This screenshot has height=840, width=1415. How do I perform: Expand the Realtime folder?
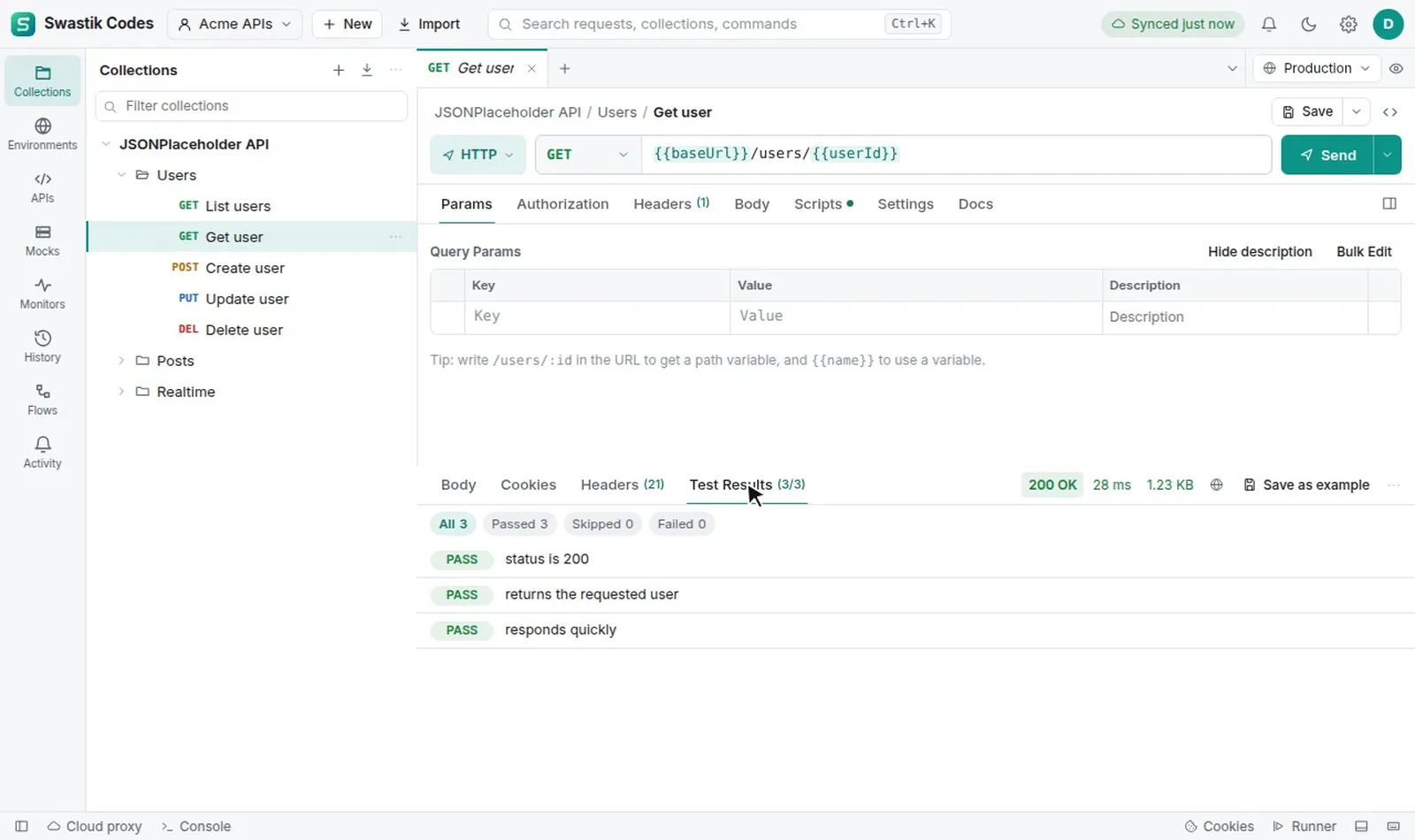[x=121, y=392]
